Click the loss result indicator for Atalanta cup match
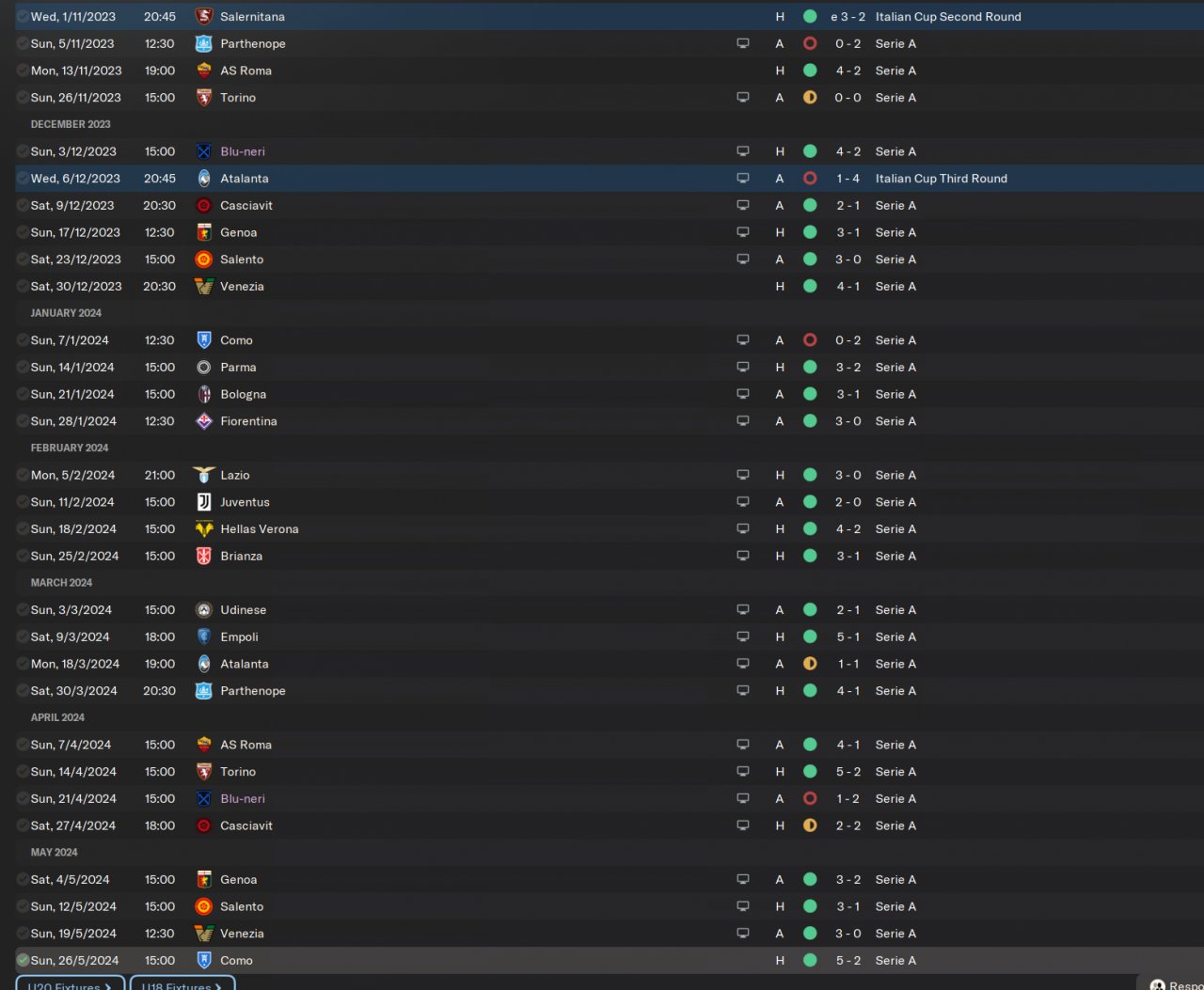Screen dimensions: 1204x990 (x=810, y=179)
